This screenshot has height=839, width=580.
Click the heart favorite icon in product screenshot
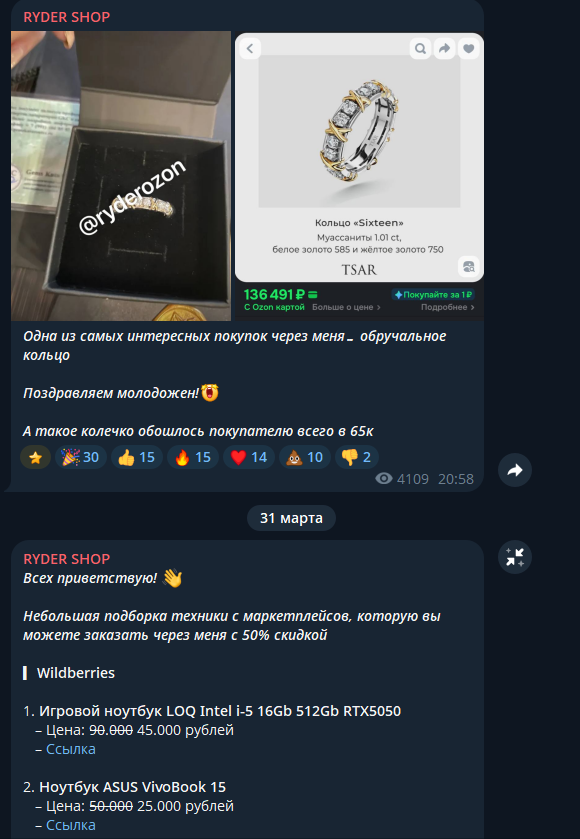pyautogui.click(x=468, y=49)
